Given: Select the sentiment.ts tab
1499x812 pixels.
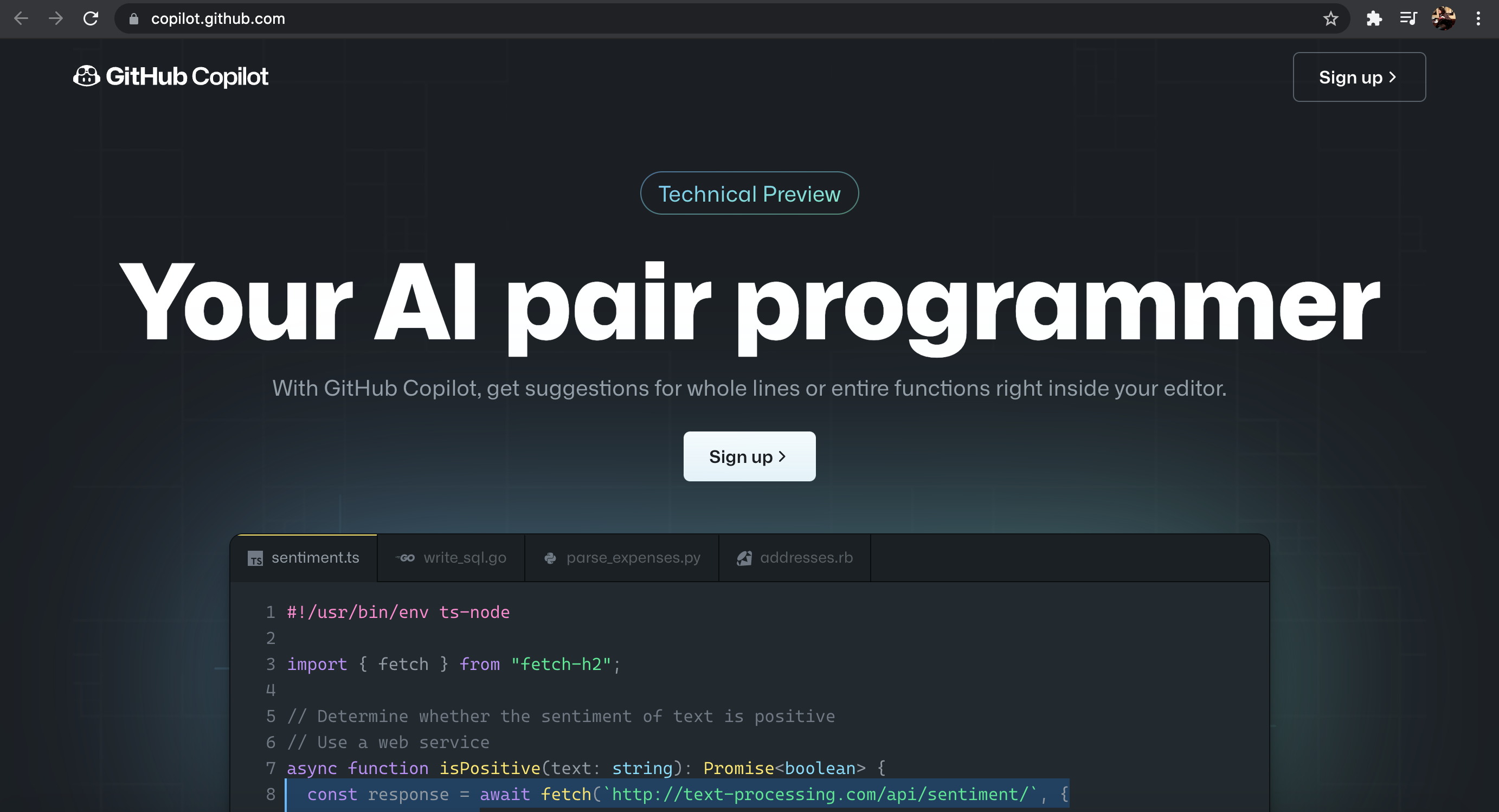Looking at the screenshot, I should 304,558.
